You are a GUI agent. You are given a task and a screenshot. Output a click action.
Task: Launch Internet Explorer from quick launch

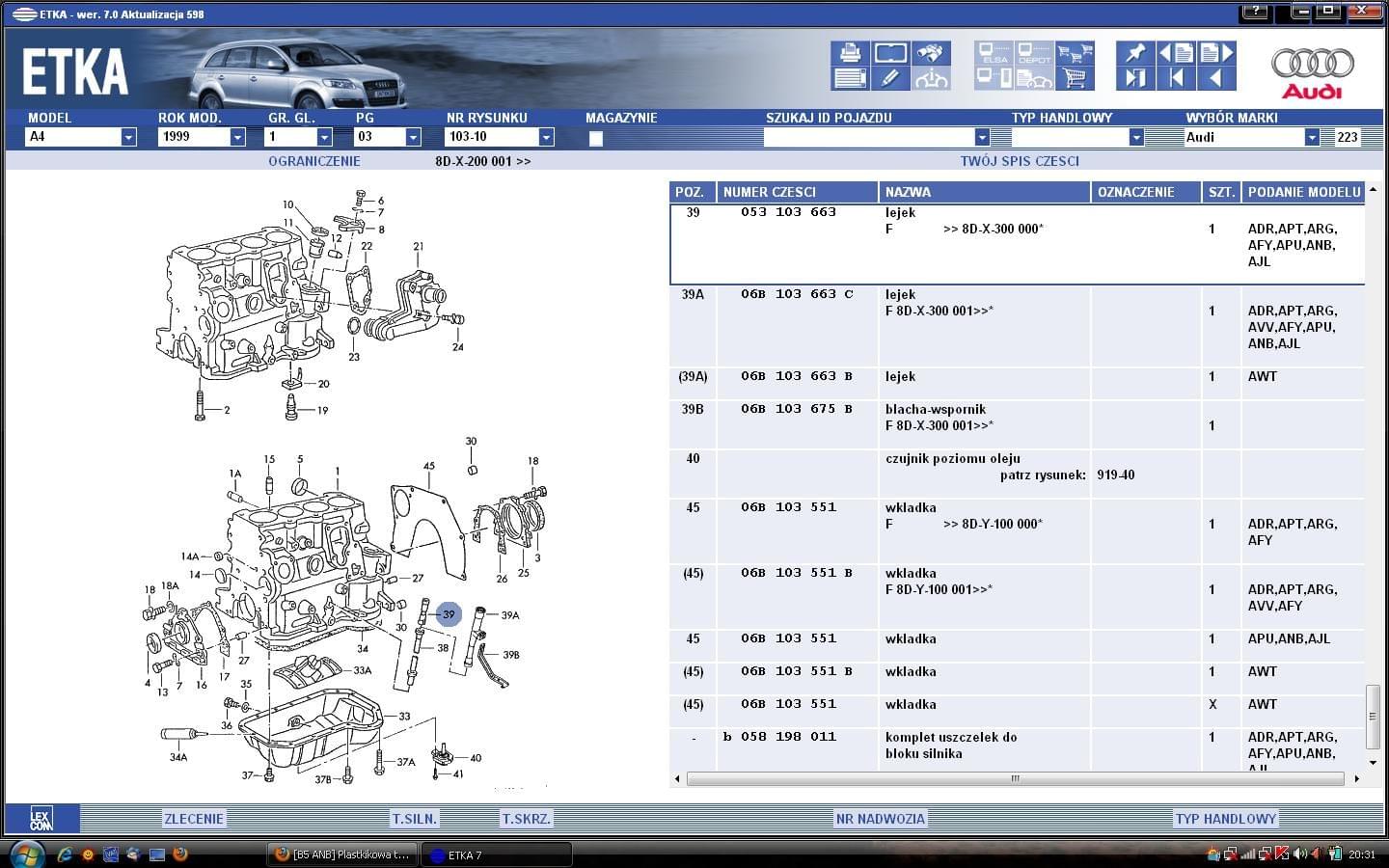65,854
